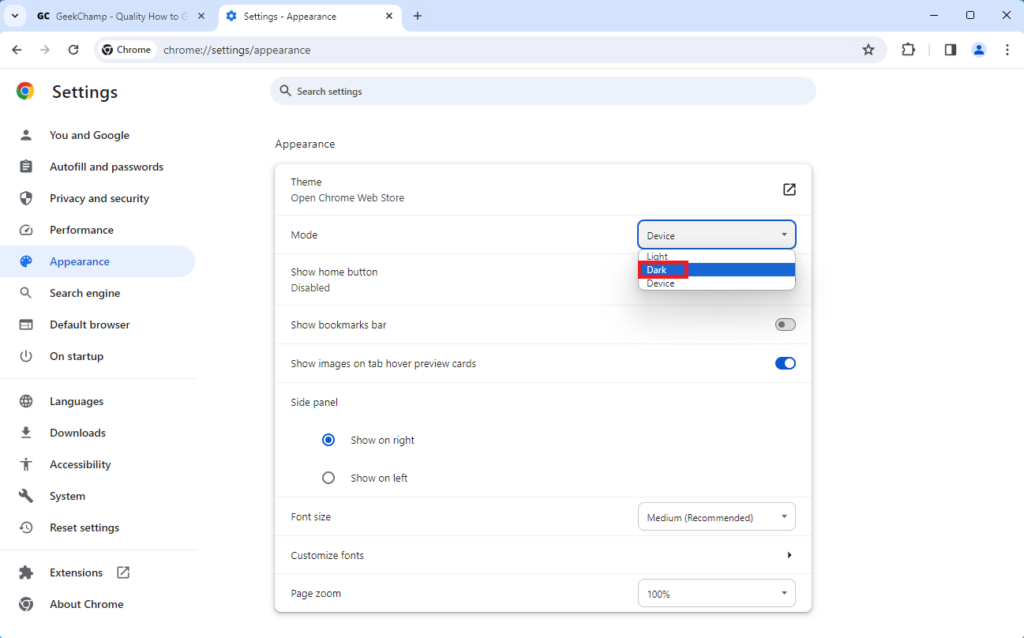Viewport: 1024px width, 638px height.
Task: Click the bookmark star icon in address bar
Action: point(868,50)
